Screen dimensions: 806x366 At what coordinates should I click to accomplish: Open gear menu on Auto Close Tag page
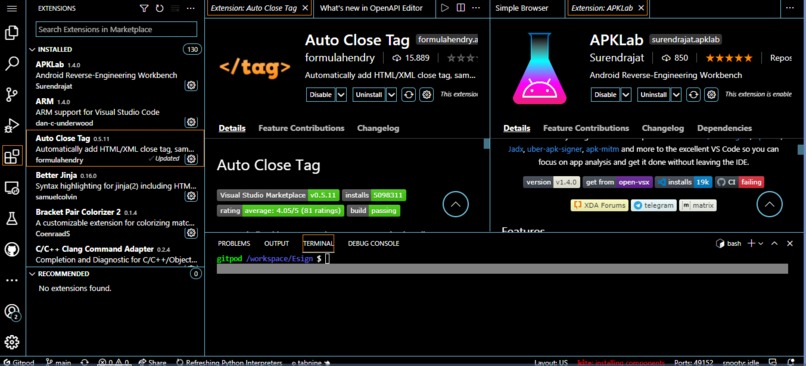(x=426, y=95)
